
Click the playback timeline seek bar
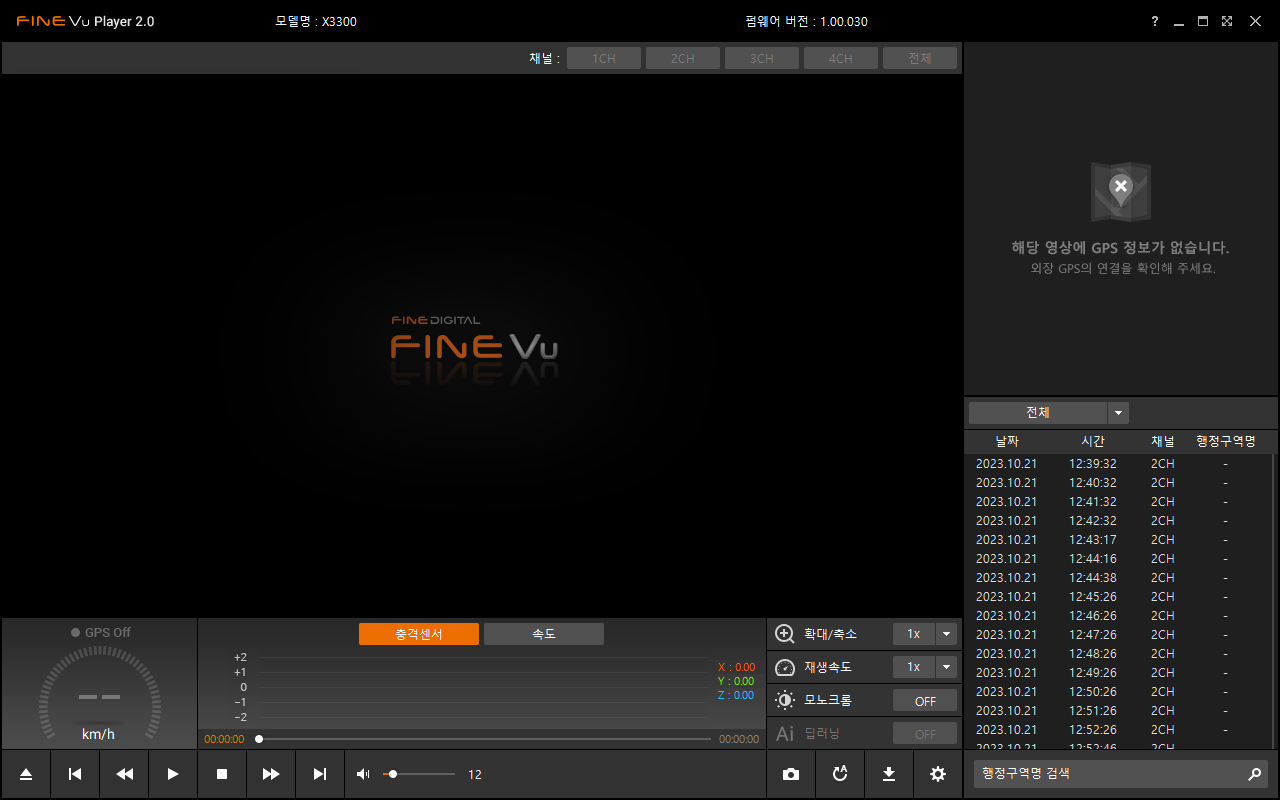[x=484, y=739]
